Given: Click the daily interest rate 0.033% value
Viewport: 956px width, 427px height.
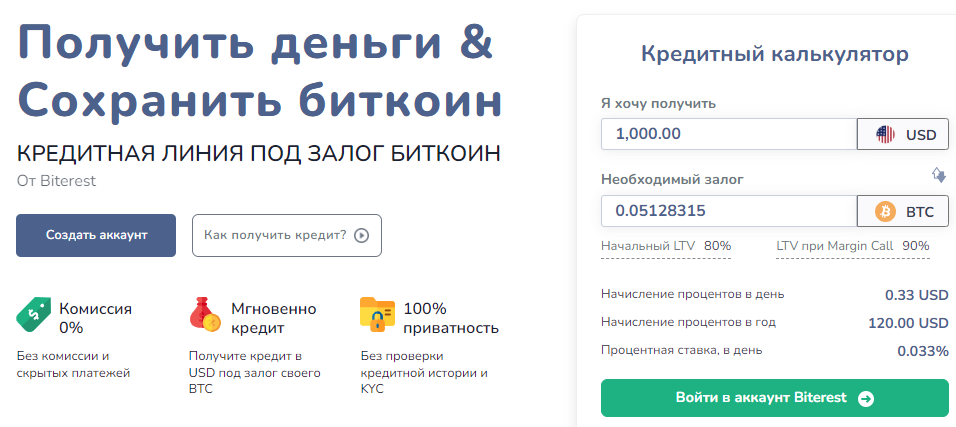Looking at the screenshot, I should coord(922,351).
